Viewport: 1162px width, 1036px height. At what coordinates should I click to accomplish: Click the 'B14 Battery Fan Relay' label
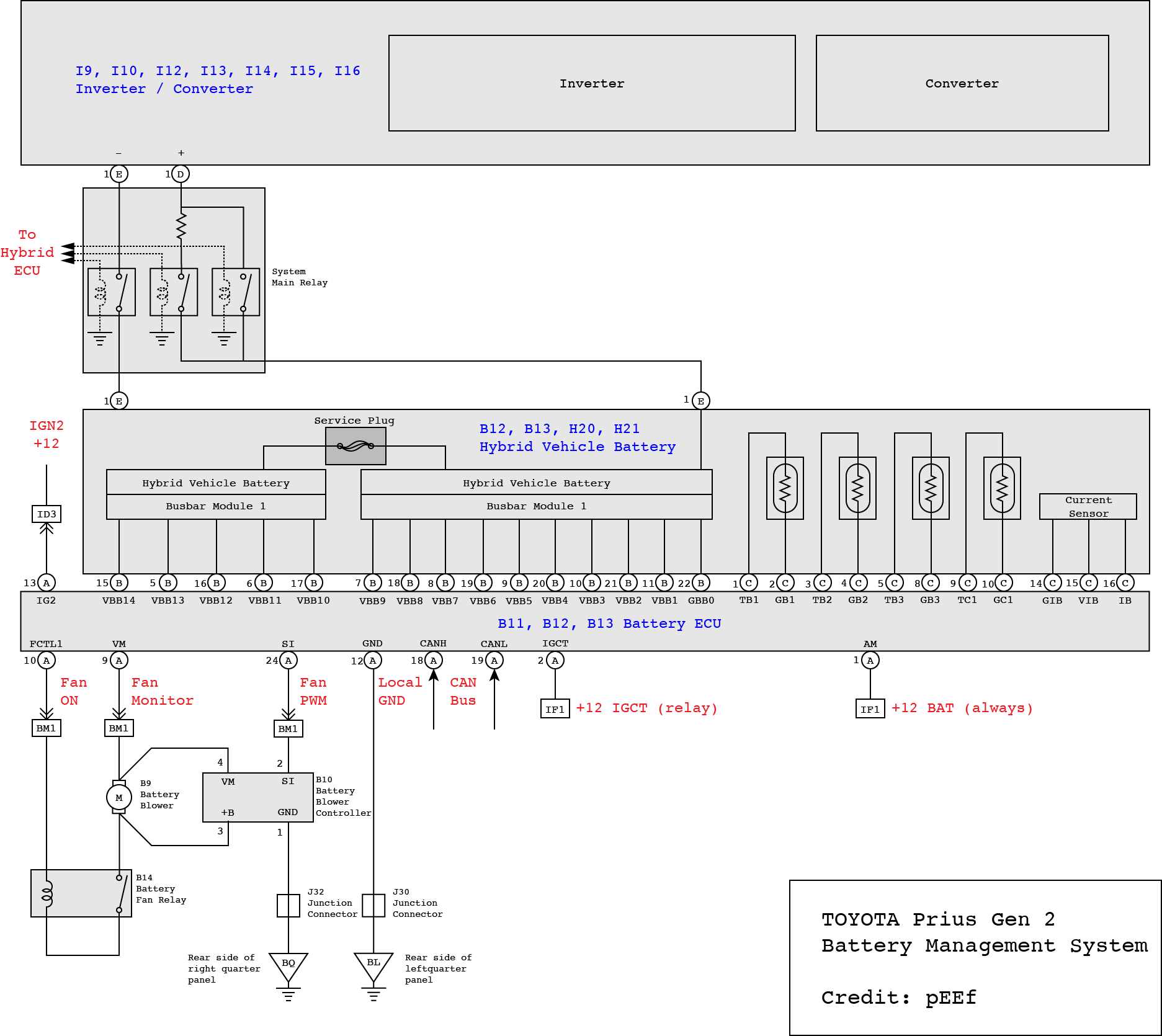[161, 889]
